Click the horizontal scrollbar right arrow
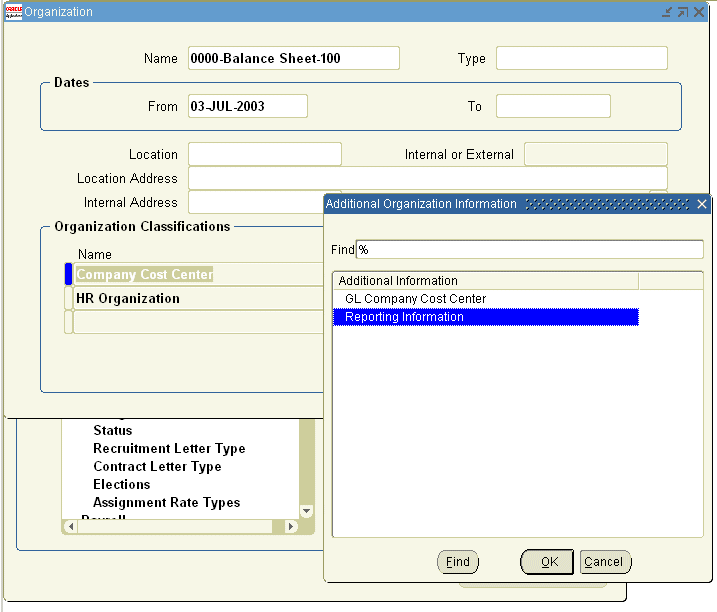 [291, 526]
